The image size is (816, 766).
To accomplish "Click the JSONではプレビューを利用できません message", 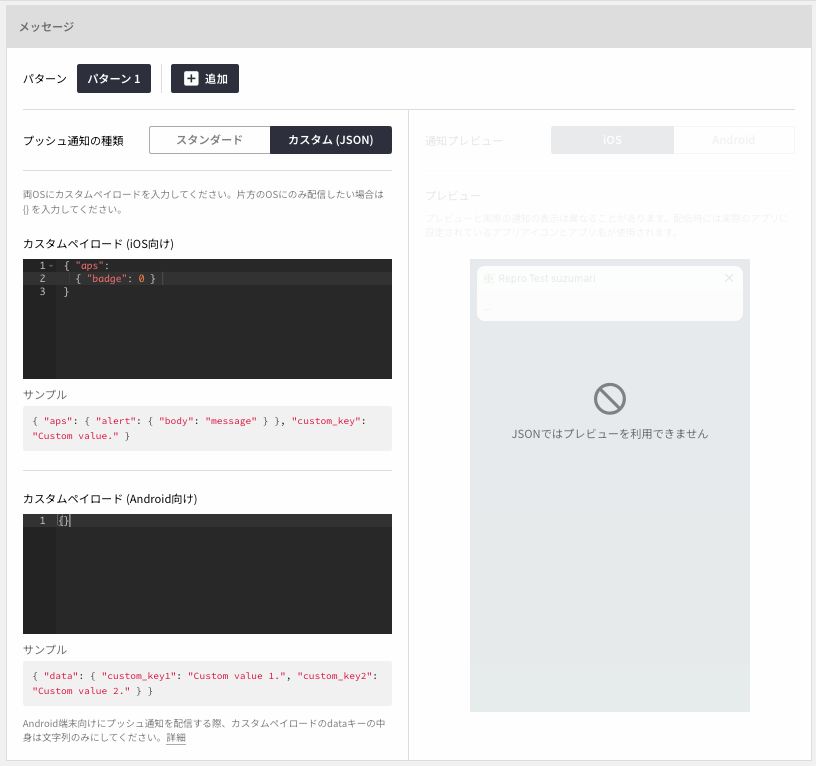I will [610, 434].
